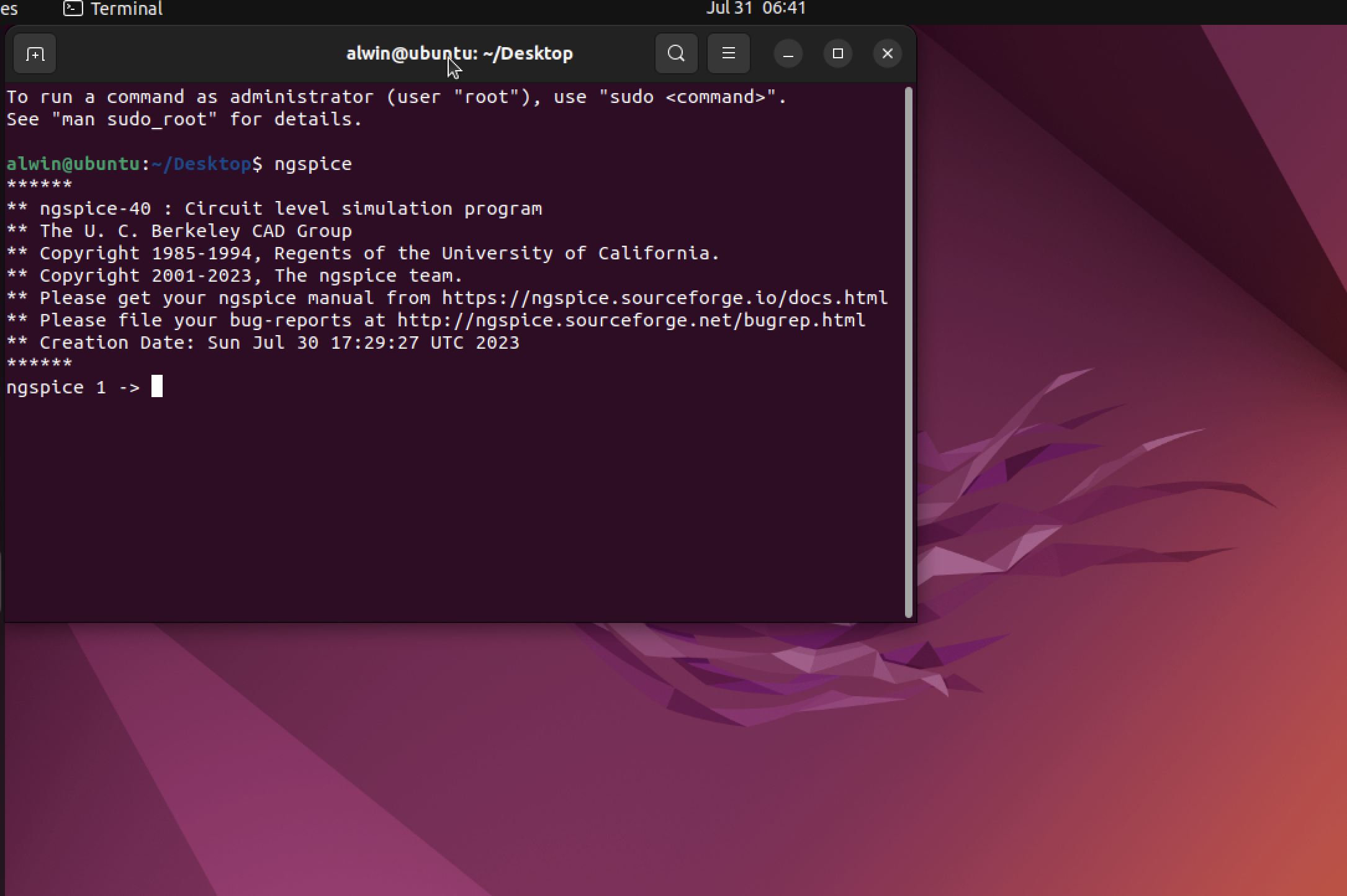The height and width of the screenshot is (896, 1347).
Task: Open the hamburger menu of the terminal
Action: [x=728, y=53]
